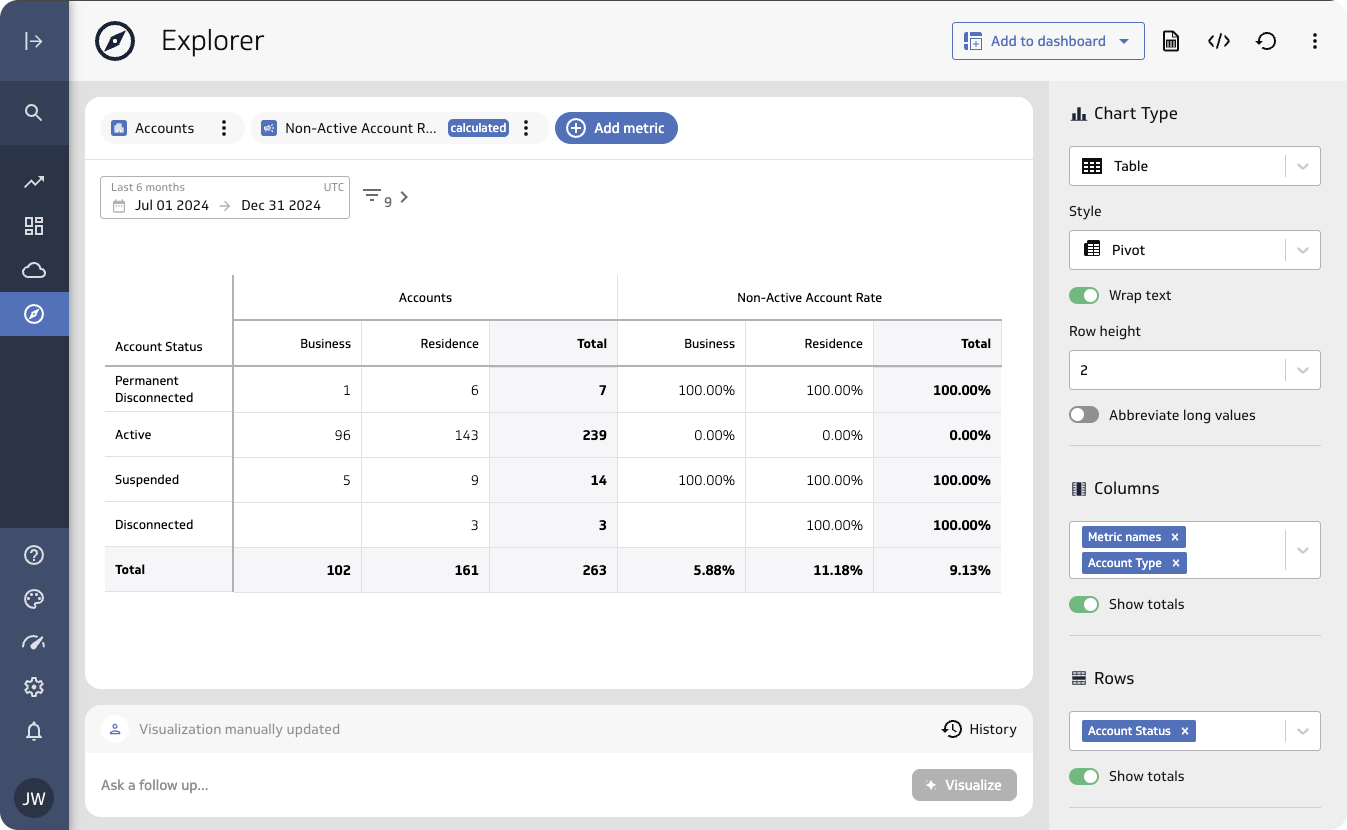1347x830 pixels.
Task: Click the 9.13% total rate cell
Action: (937, 570)
